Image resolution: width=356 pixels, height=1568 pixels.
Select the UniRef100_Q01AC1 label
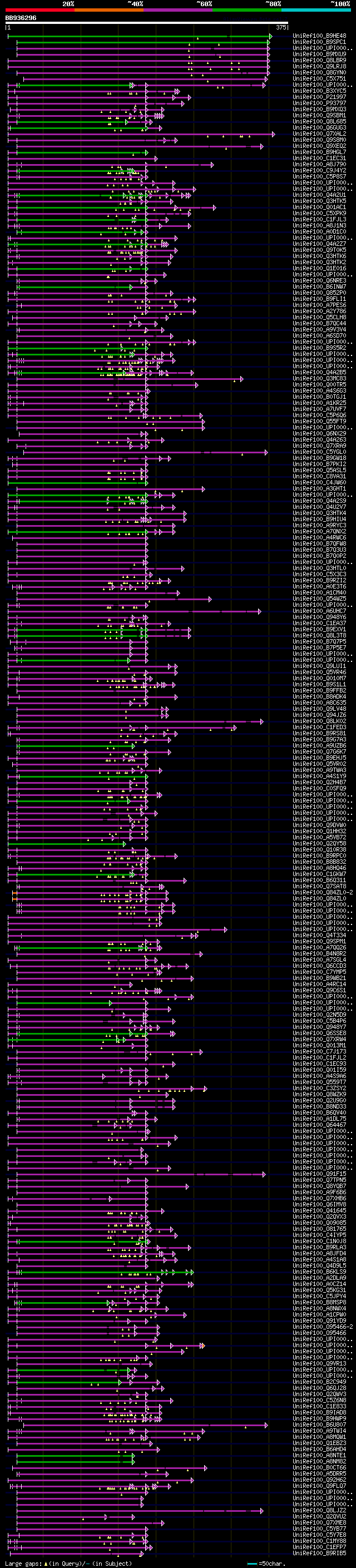point(319,207)
